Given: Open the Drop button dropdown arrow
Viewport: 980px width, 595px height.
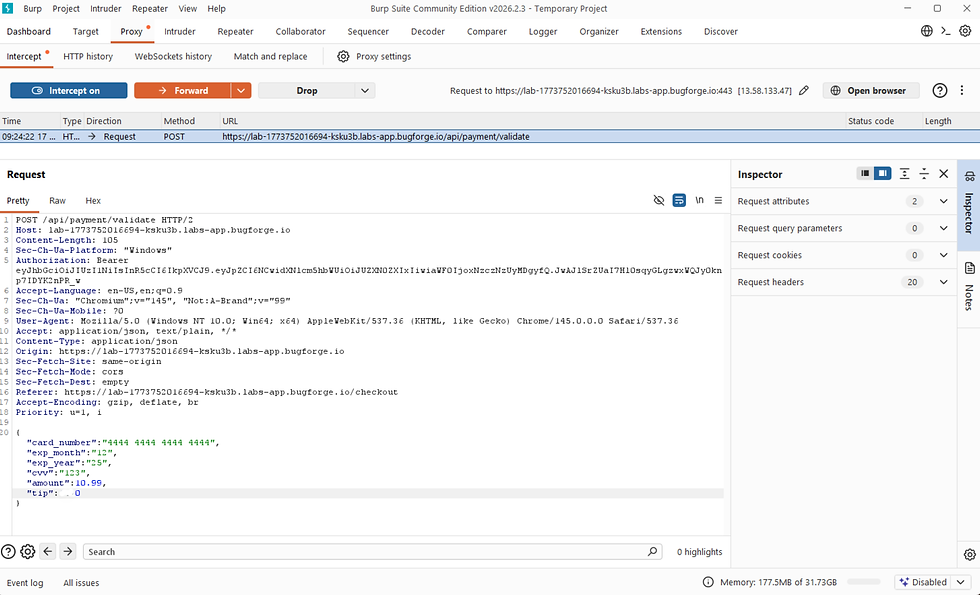Looking at the screenshot, I should click(366, 91).
